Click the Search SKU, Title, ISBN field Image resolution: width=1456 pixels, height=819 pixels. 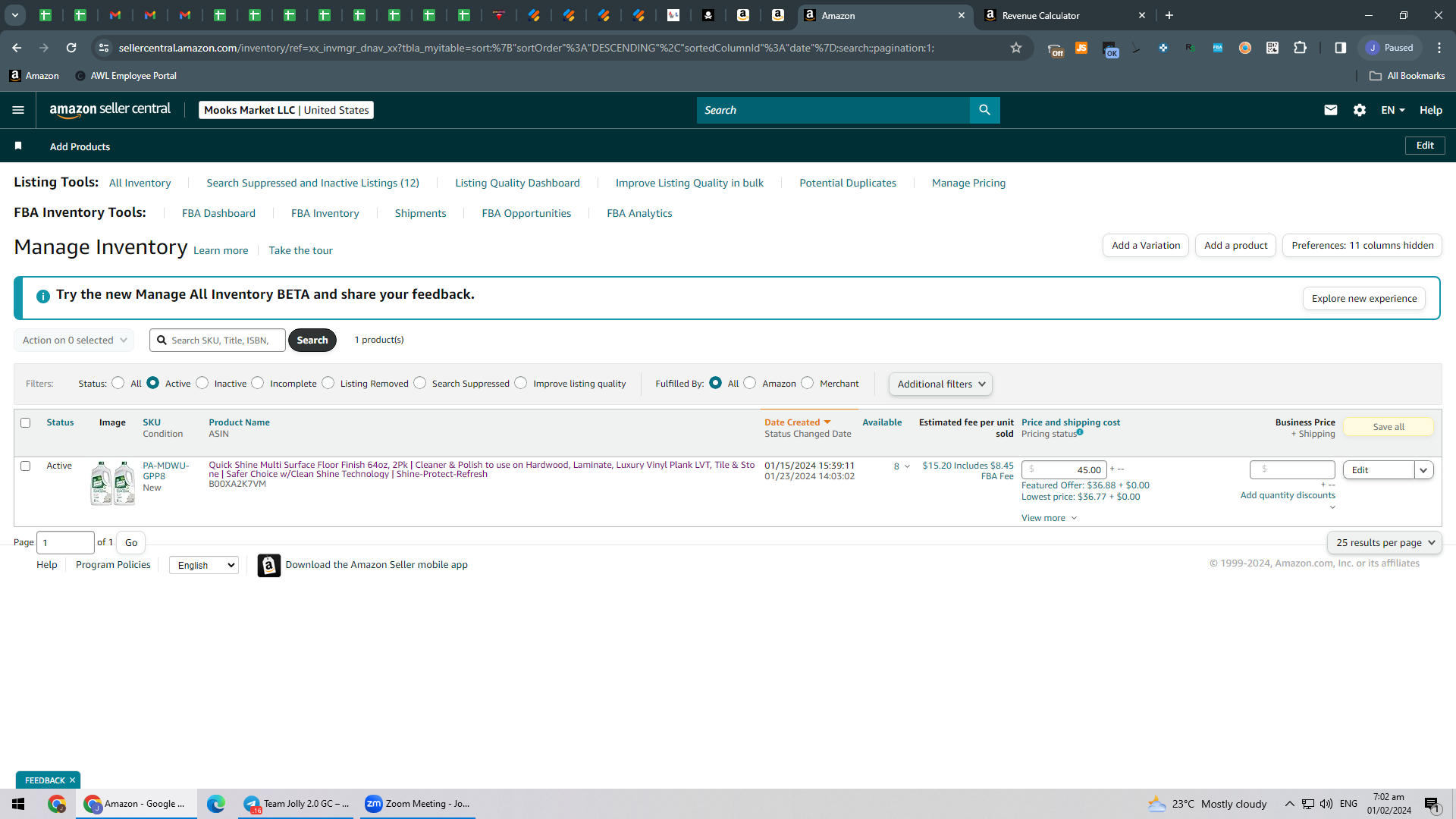click(x=218, y=340)
